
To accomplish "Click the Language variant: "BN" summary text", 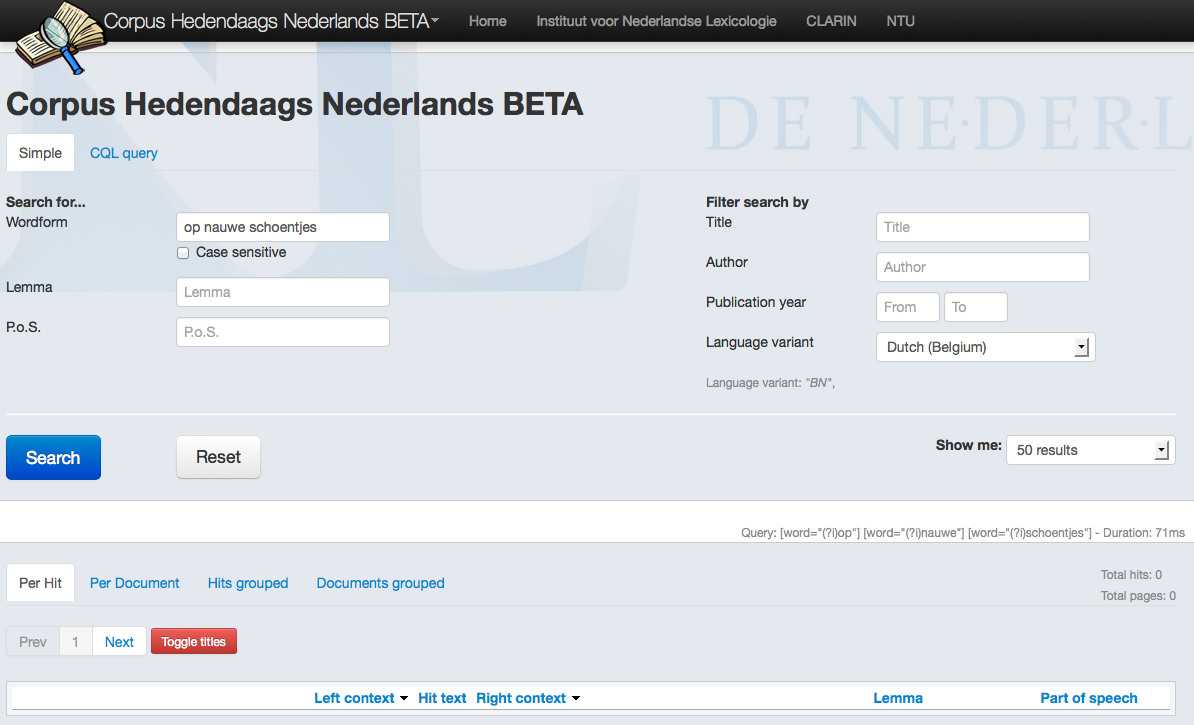I will 770,383.
